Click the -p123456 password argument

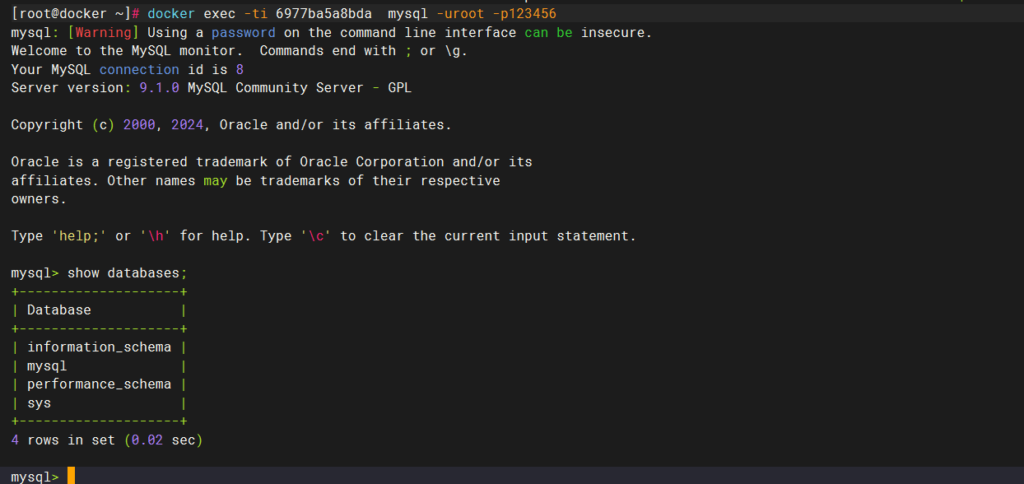tap(524, 14)
